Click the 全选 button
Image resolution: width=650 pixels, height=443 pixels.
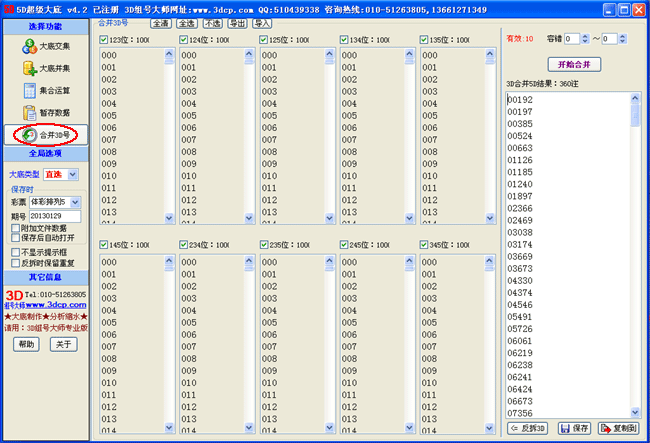click(x=185, y=21)
